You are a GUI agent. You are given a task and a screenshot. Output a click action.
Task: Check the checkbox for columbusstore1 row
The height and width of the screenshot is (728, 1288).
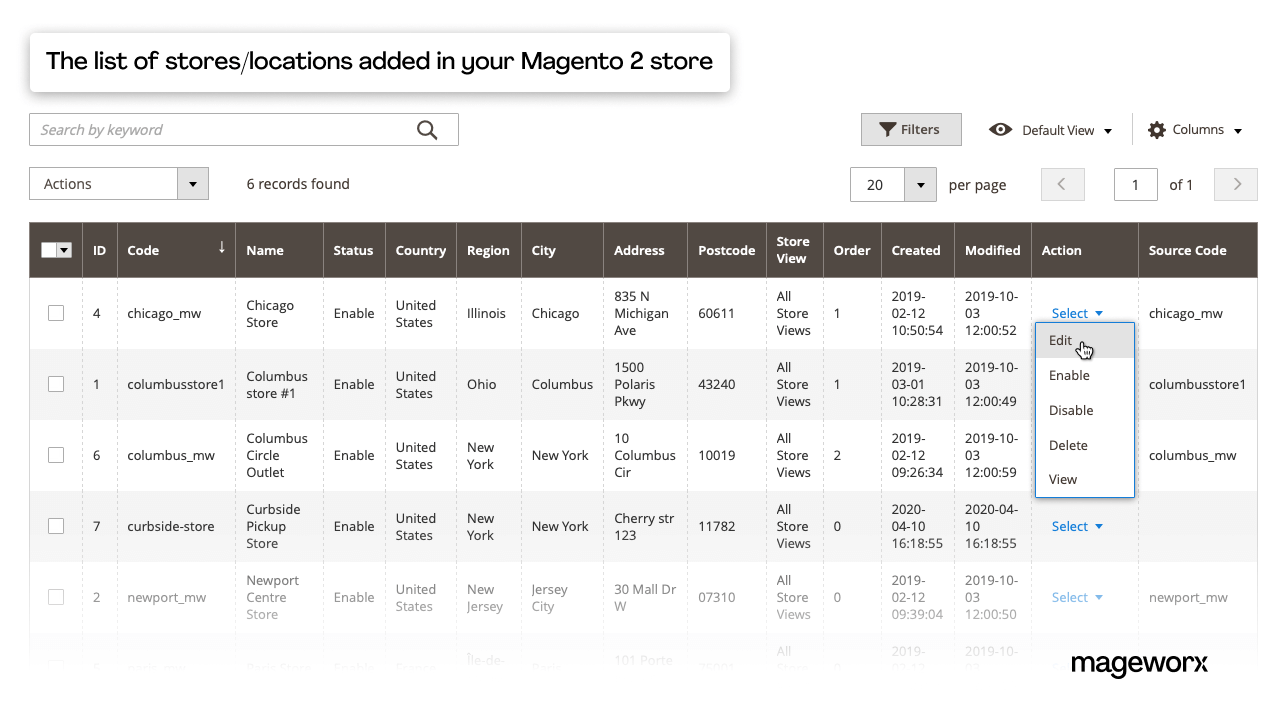[x=57, y=384]
